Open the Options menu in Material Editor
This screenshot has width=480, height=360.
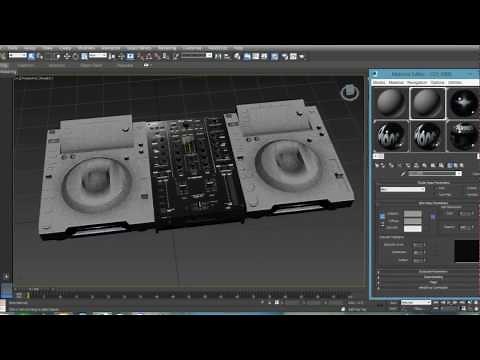(x=437, y=82)
